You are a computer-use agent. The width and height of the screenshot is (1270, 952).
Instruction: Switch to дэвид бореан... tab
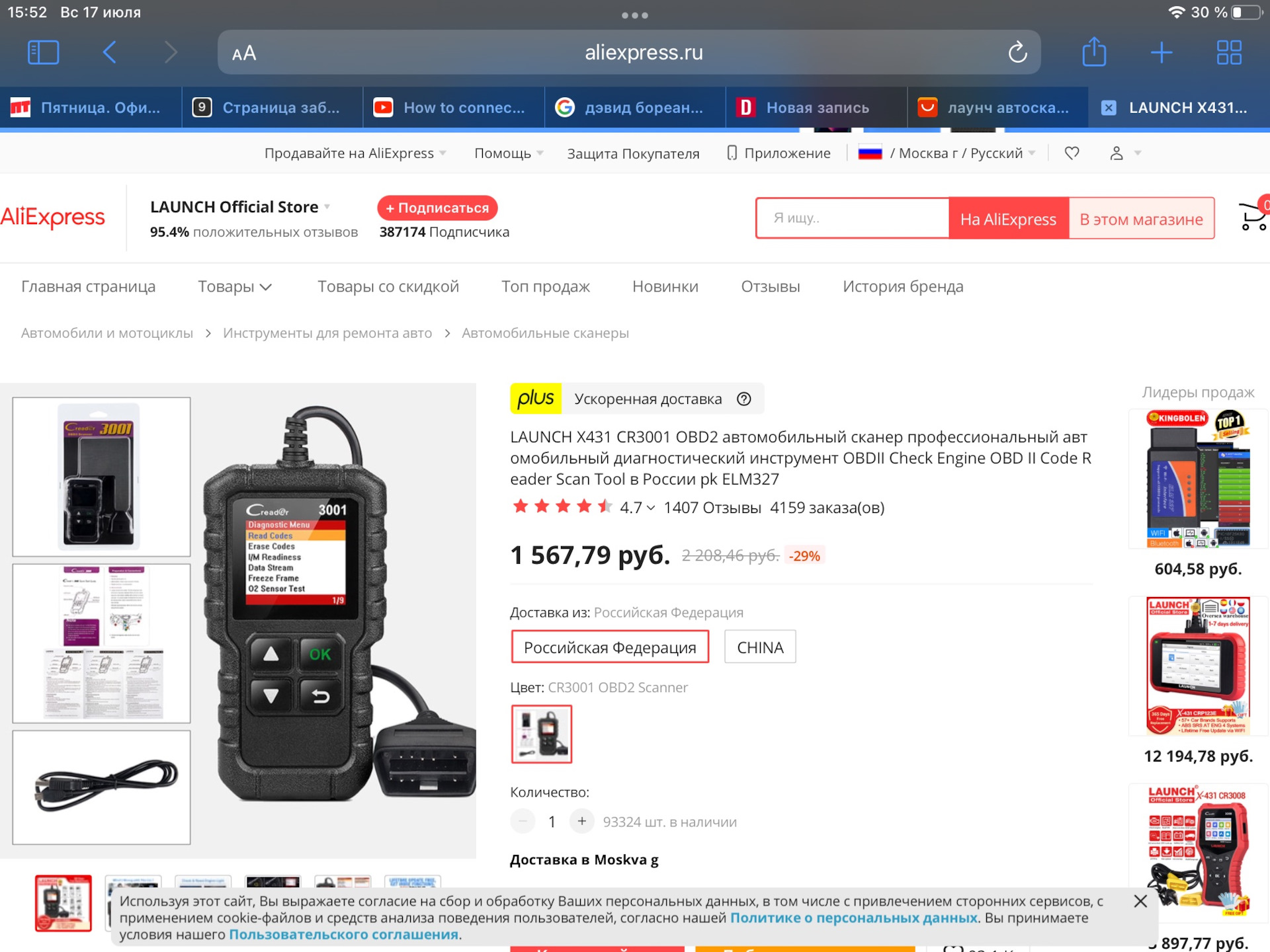tap(635, 108)
